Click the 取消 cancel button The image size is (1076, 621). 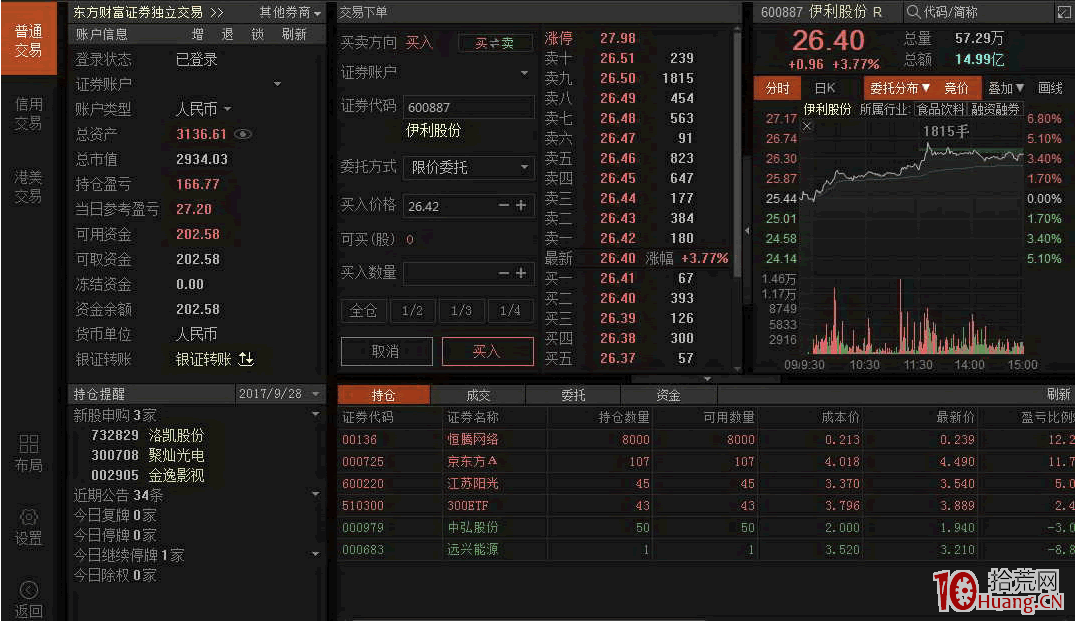pyautogui.click(x=386, y=351)
